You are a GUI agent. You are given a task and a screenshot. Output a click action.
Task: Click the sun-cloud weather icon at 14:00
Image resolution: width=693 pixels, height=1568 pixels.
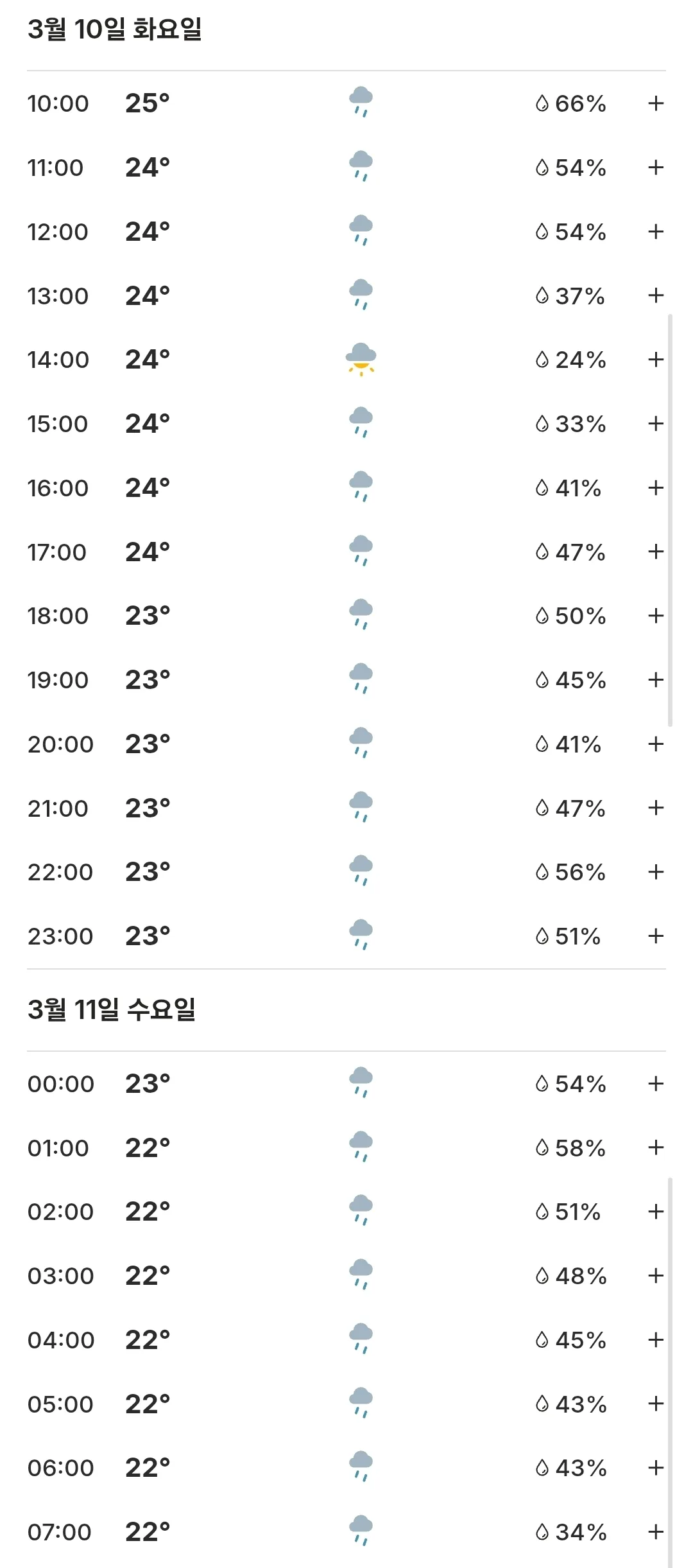click(361, 360)
